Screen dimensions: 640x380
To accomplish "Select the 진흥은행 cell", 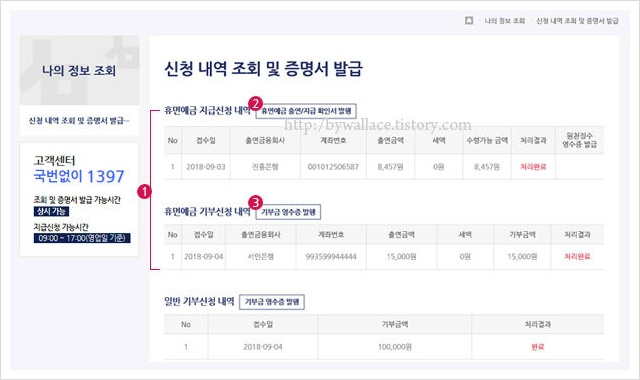I will (x=265, y=167).
